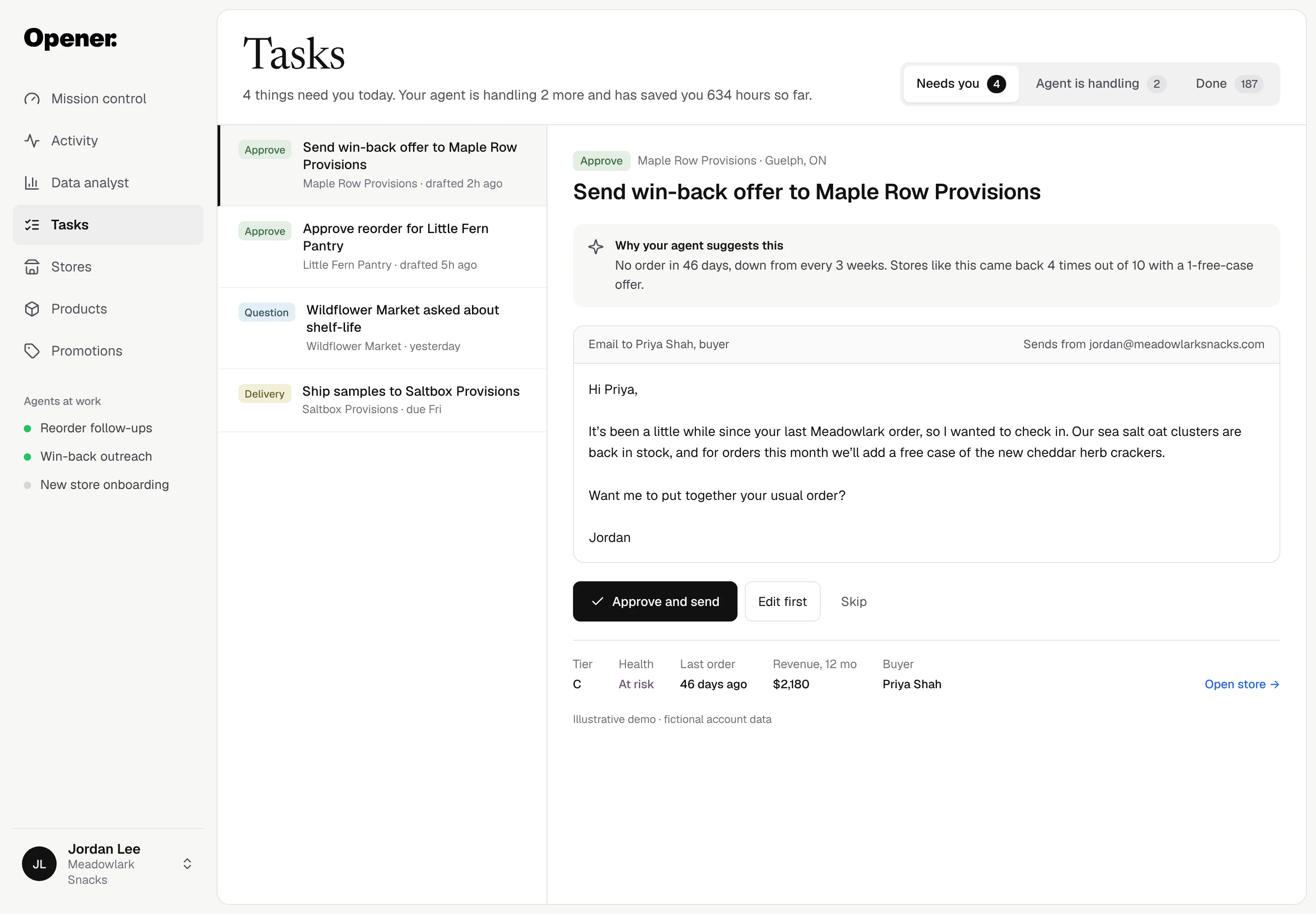Click the $2,180 revenue value

coord(791,684)
